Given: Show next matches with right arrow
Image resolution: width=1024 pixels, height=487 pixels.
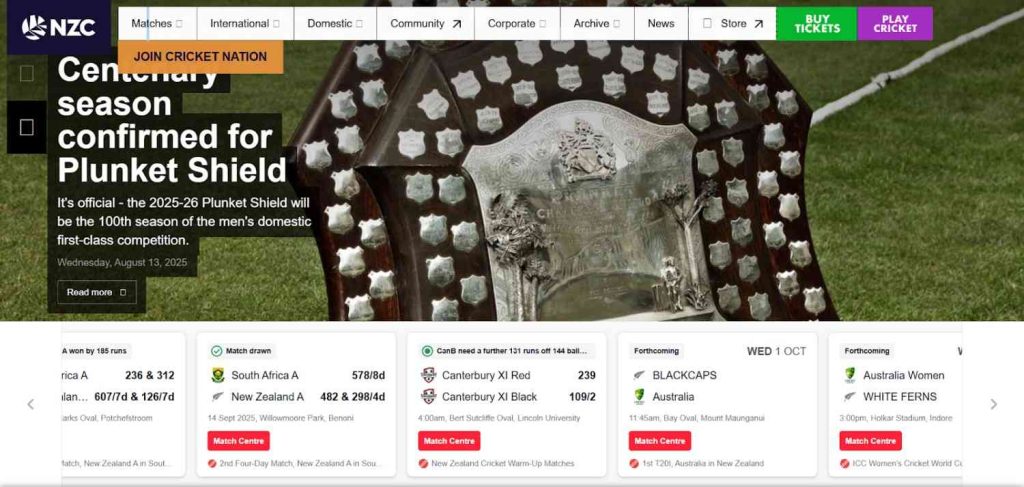Looking at the screenshot, I should pos(993,404).
